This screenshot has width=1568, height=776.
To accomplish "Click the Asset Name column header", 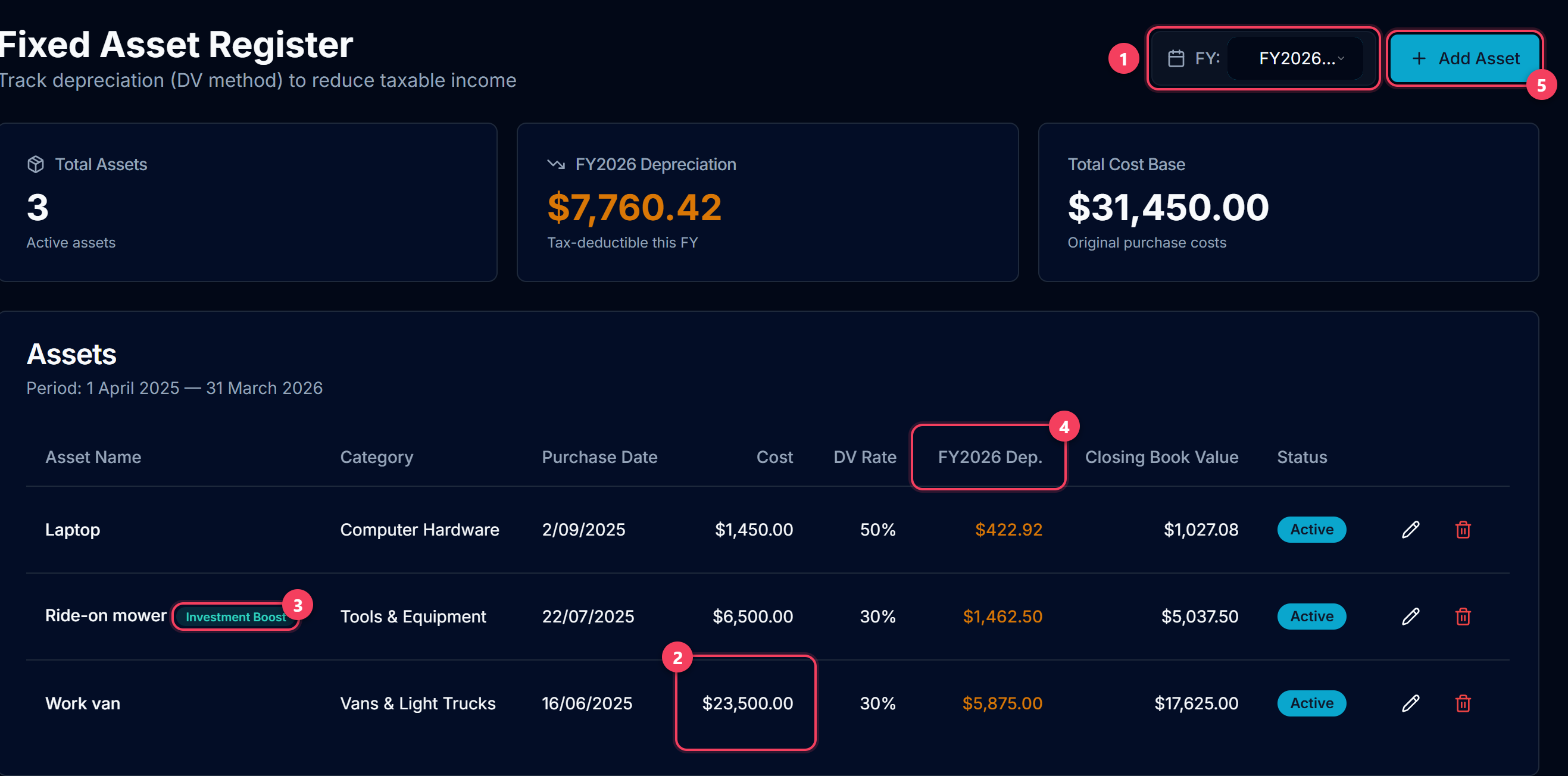I will [93, 457].
